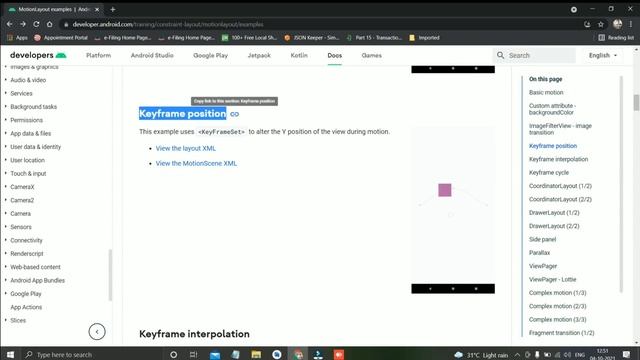Image resolution: width=640 pixels, height=360 pixels.
Task: Open the Mail app on the taskbar
Action: (215, 355)
